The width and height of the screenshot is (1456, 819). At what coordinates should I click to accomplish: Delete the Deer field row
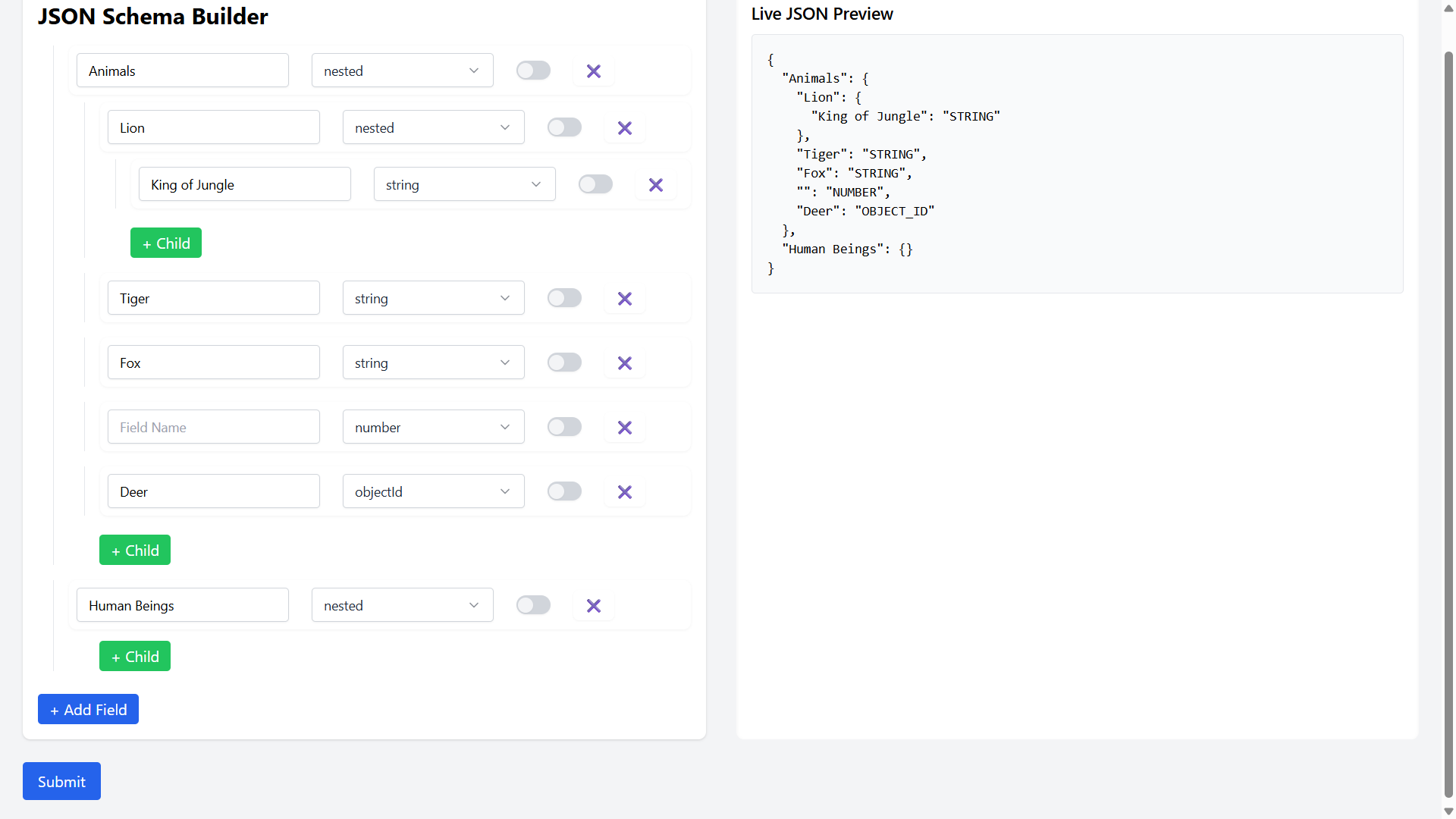coord(625,492)
